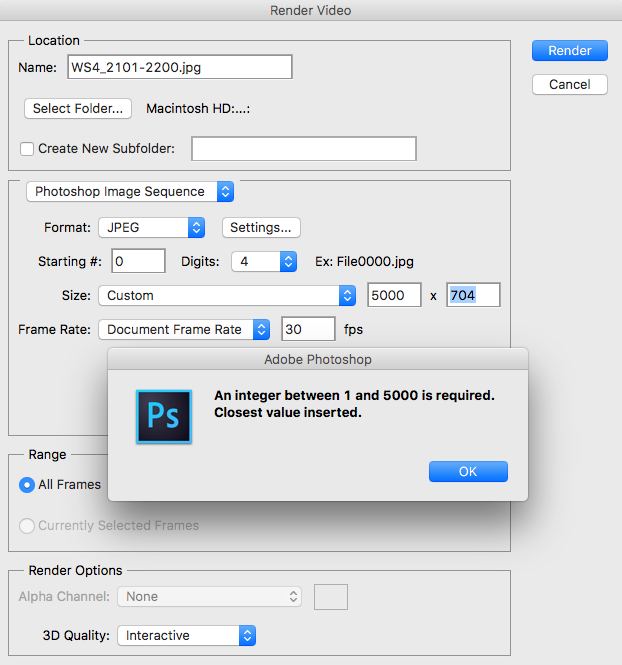The image size is (622, 665).
Task: Click the new subfolder name field
Action: pyautogui.click(x=304, y=148)
